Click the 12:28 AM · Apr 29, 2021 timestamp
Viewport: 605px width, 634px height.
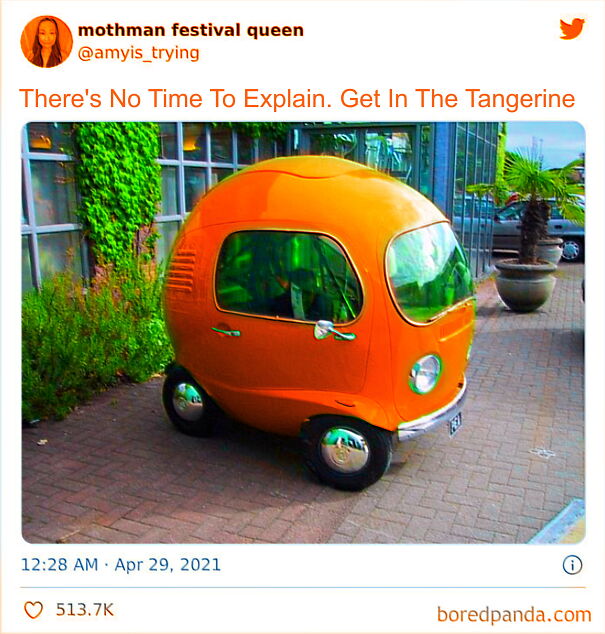click(121, 564)
